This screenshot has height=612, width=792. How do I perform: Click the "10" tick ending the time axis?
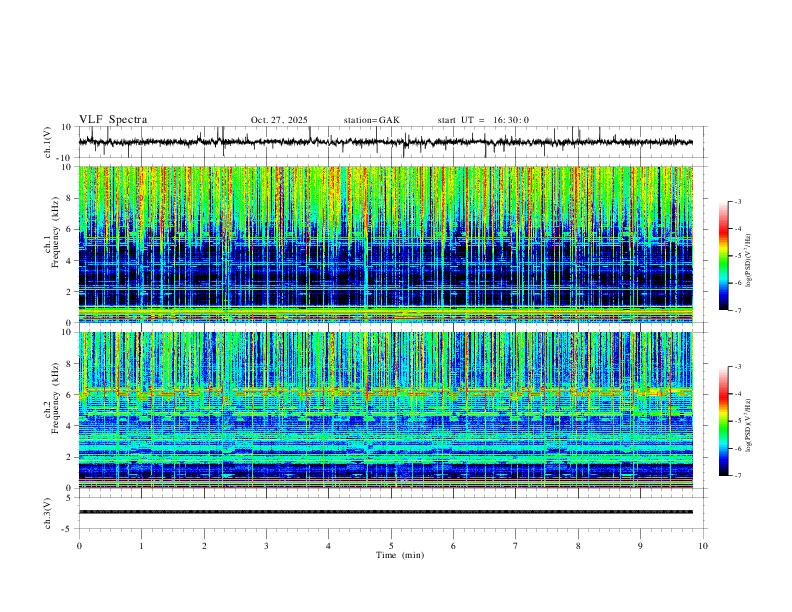(x=703, y=546)
